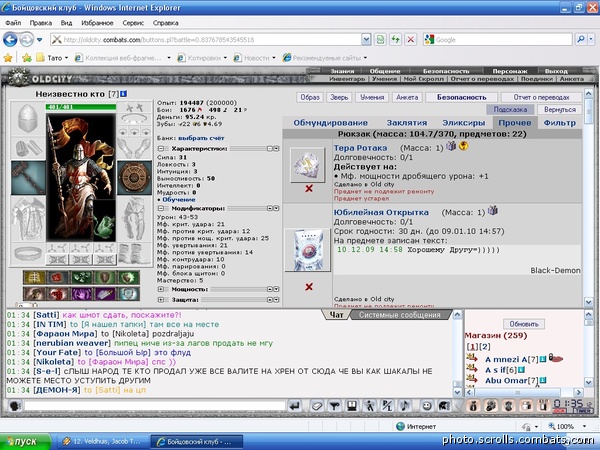This screenshot has height=450, width=600.
Task: Click the green dragon pet icon
Action: [x=104, y=227]
